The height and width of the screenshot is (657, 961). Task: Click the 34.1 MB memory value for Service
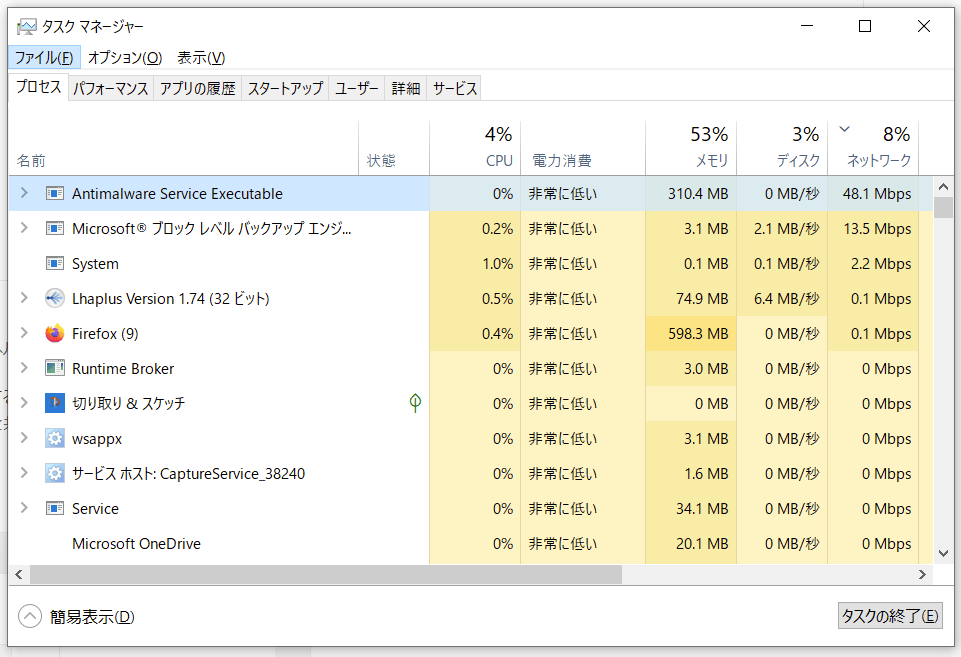pyautogui.click(x=702, y=508)
